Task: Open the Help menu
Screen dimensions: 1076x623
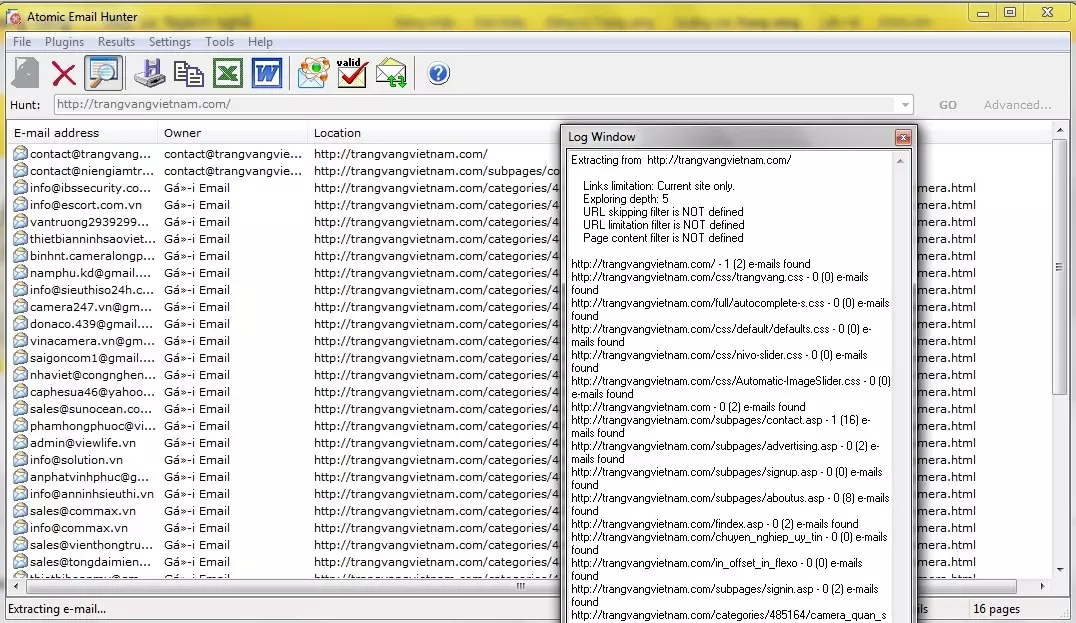Action: (260, 42)
